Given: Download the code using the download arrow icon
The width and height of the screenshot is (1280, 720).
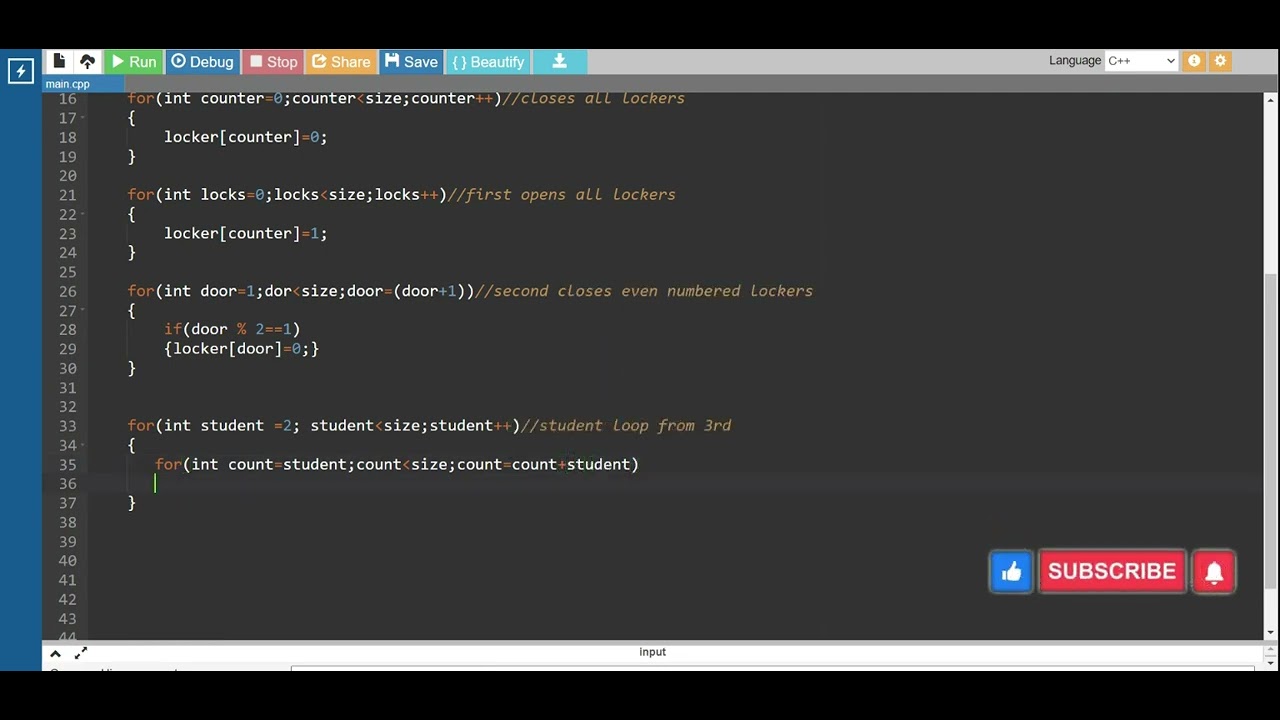Looking at the screenshot, I should 560,62.
